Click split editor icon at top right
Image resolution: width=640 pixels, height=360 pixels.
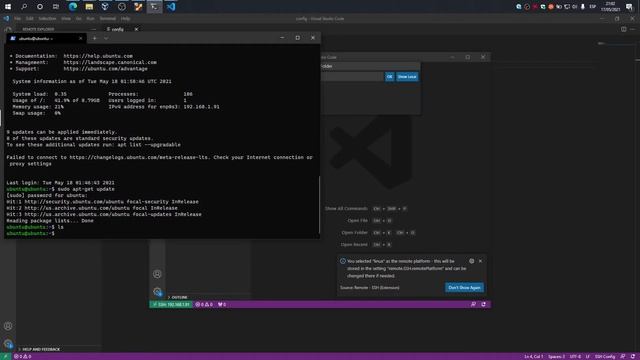click(624, 29)
